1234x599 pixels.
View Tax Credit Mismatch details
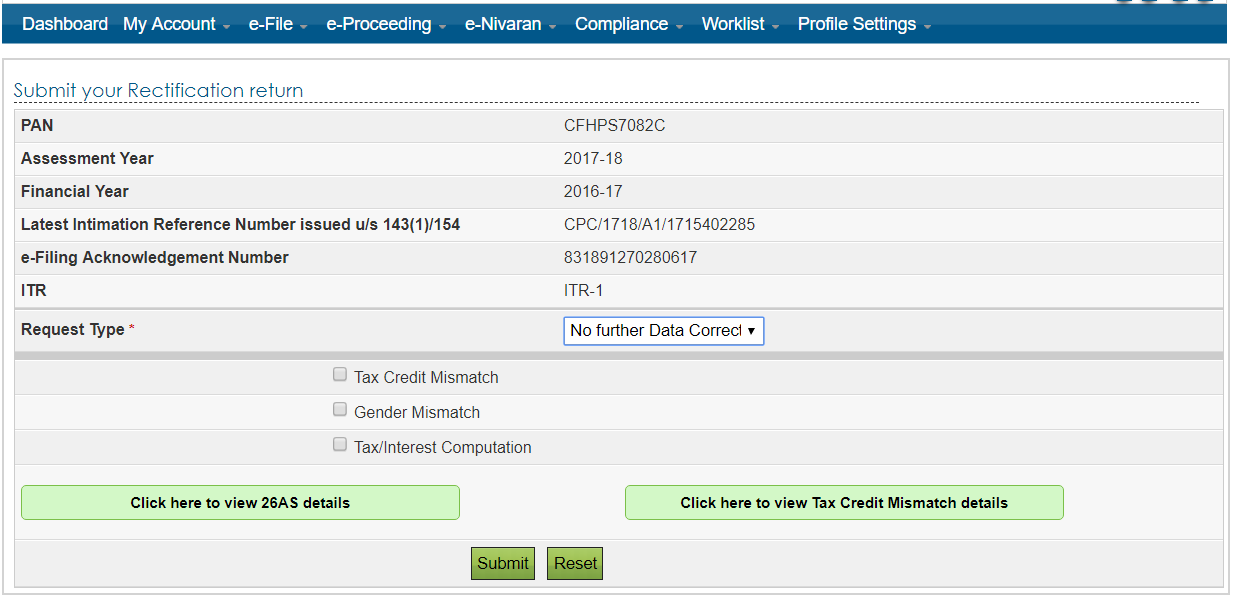coord(844,502)
